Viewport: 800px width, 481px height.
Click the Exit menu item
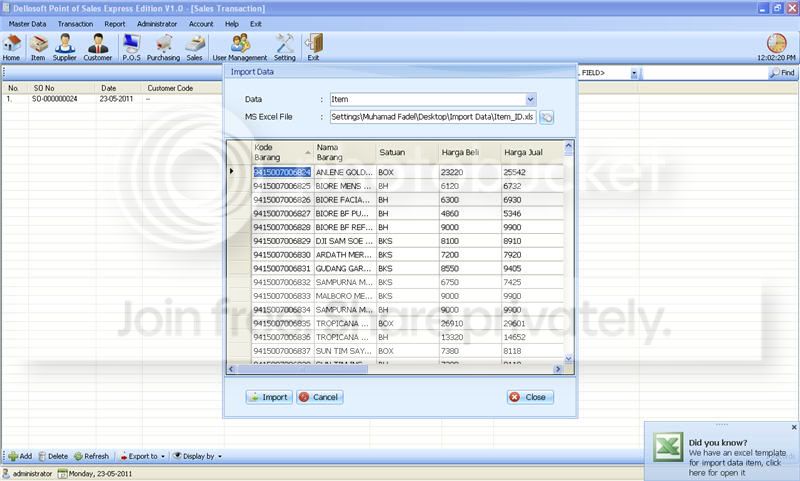click(256, 24)
